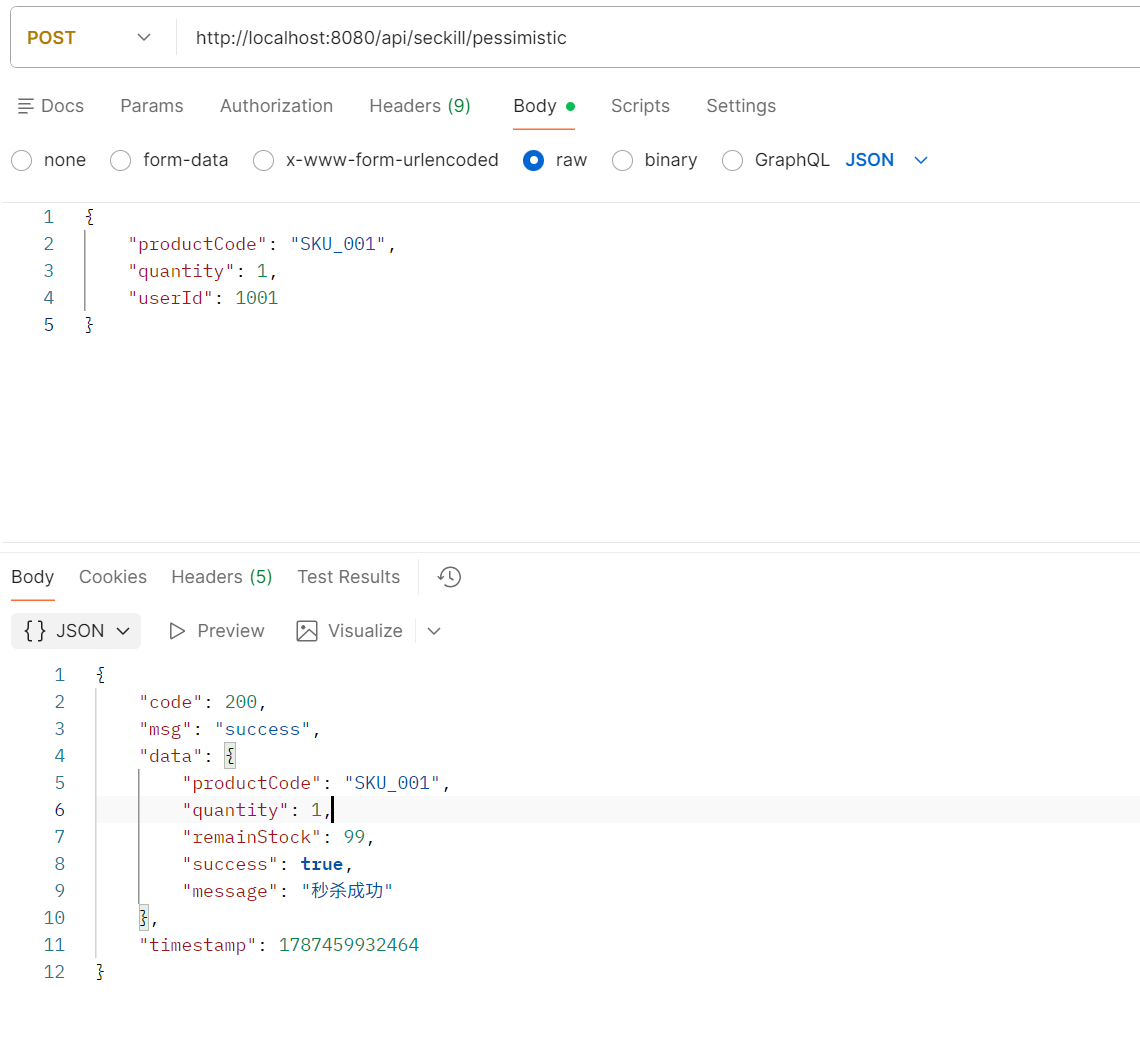1140x1043 pixels.
Task: Click the Docs list icon
Action: click(25, 106)
